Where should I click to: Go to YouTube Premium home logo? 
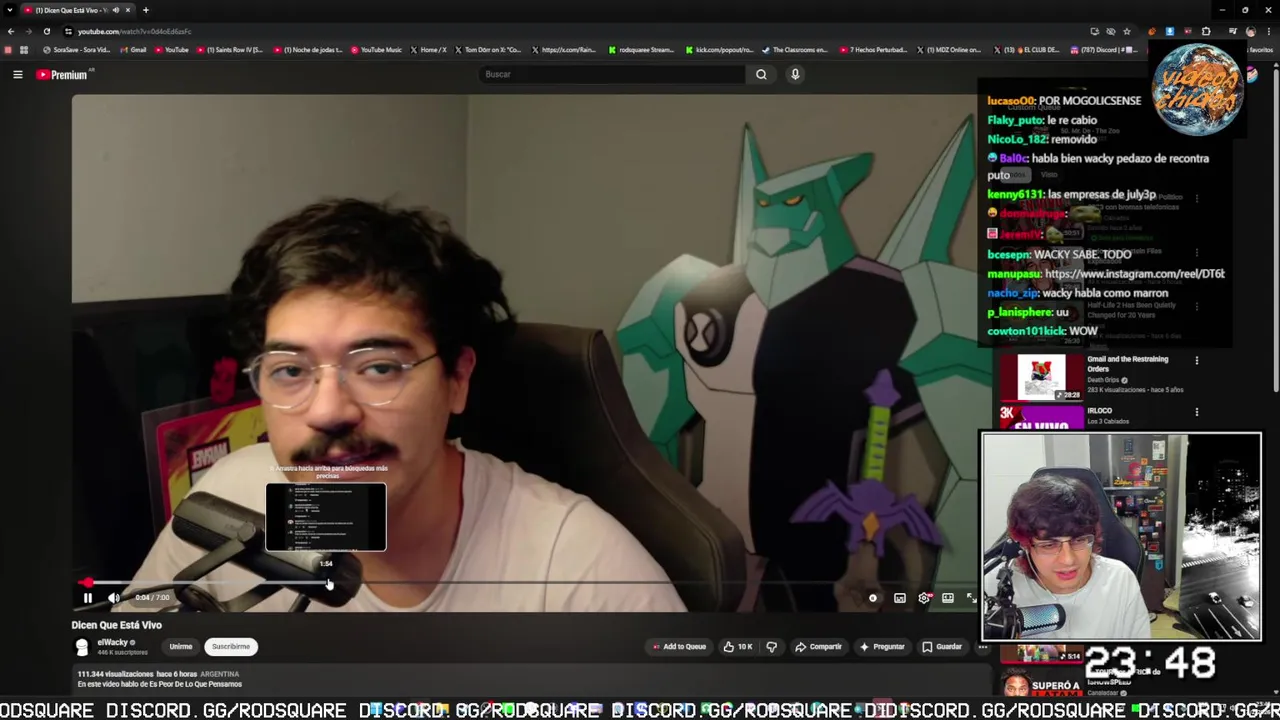(x=63, y=74)
